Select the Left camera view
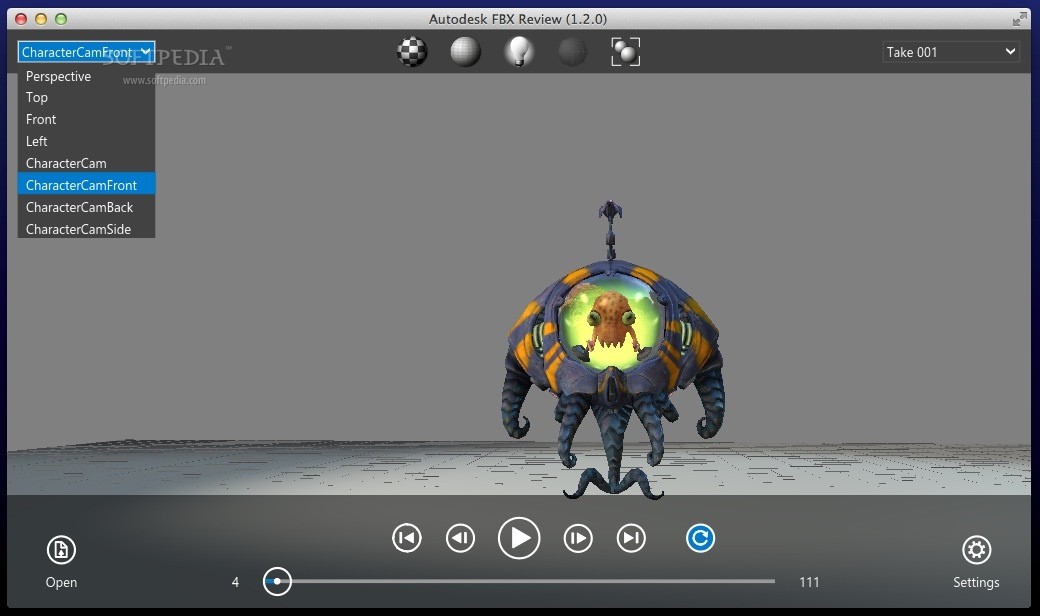 86,141
